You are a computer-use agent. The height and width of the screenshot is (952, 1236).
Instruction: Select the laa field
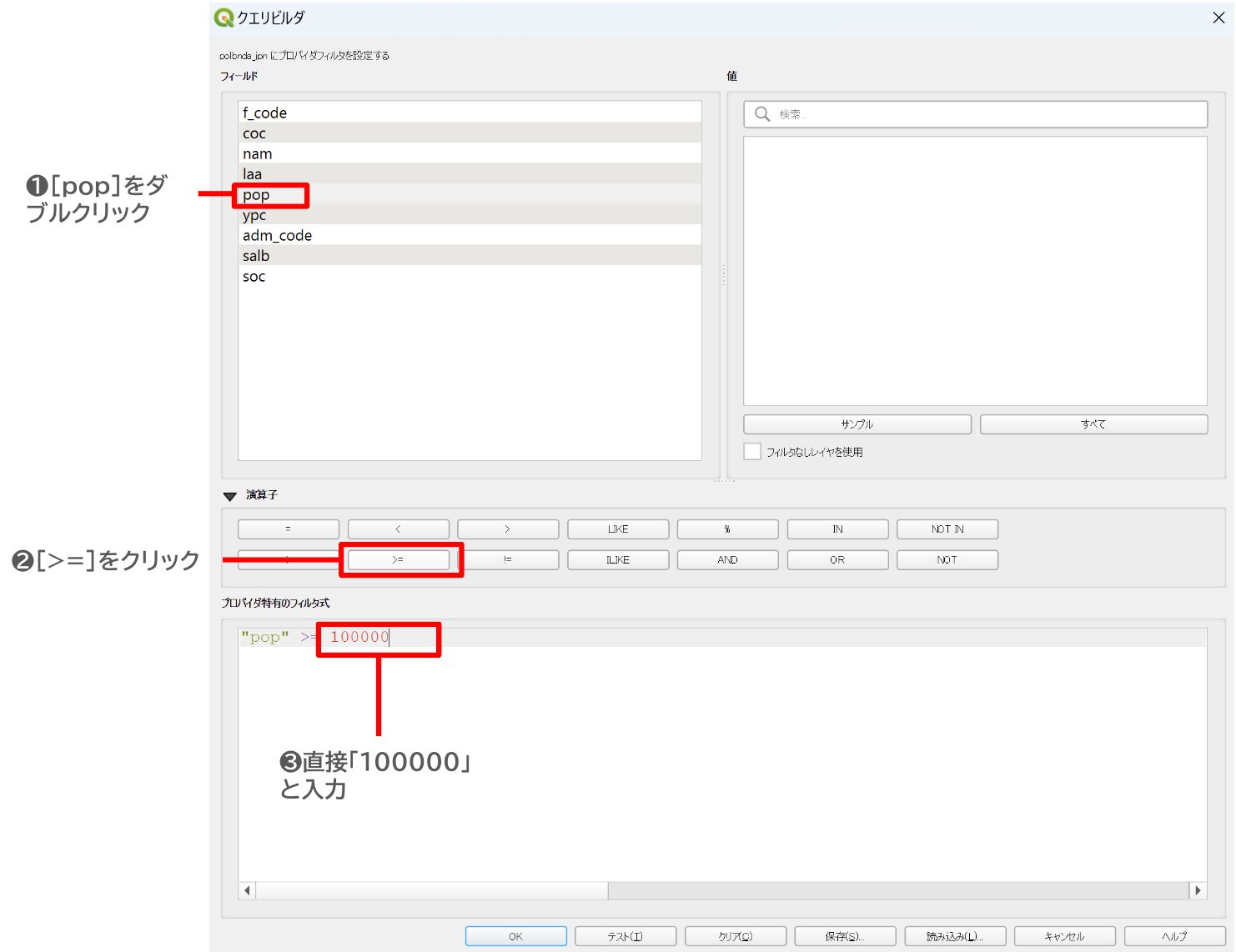[470, 174]
